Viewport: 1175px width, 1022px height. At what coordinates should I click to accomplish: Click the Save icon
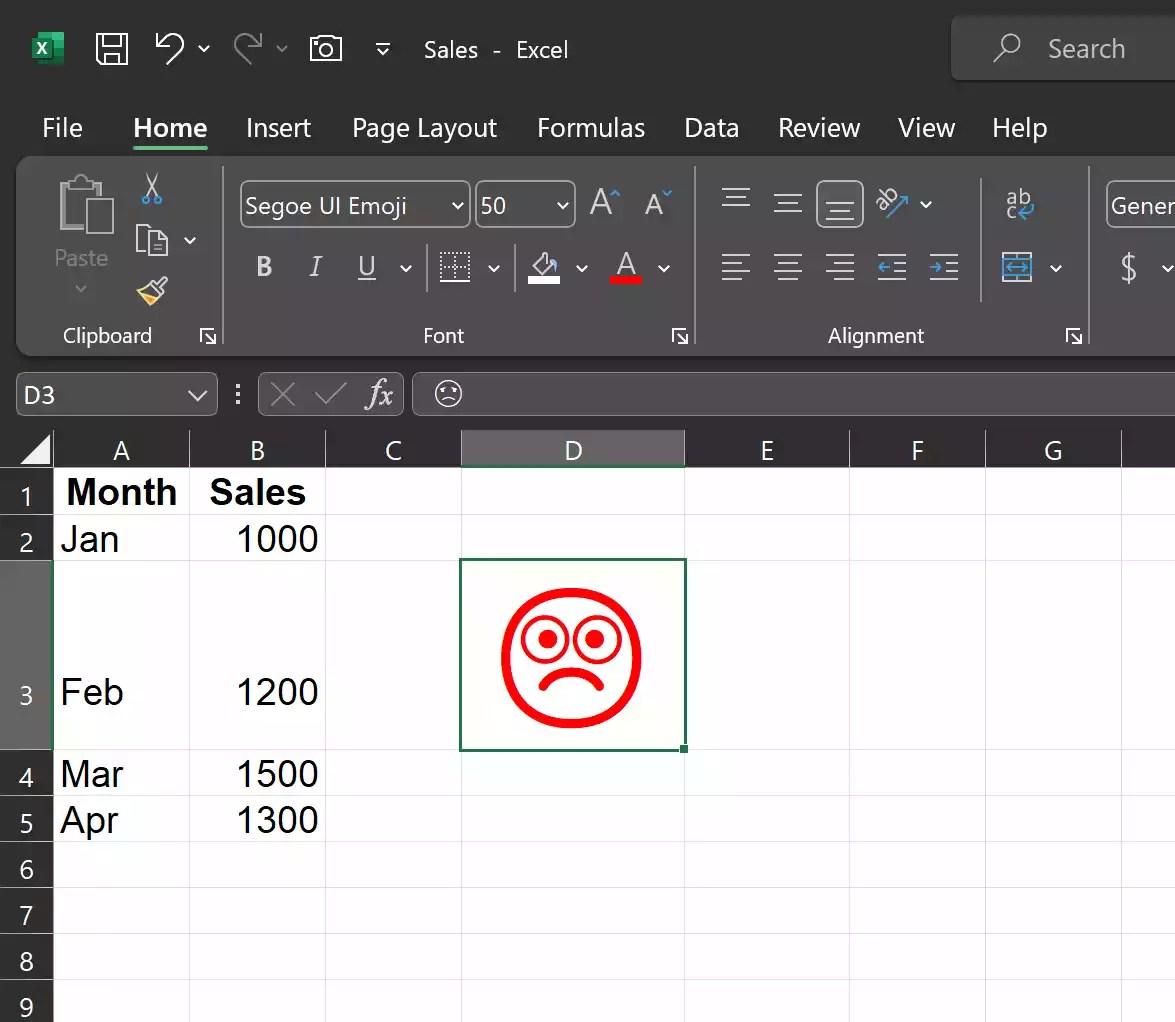pyautogui.click(x=112, y=48)
